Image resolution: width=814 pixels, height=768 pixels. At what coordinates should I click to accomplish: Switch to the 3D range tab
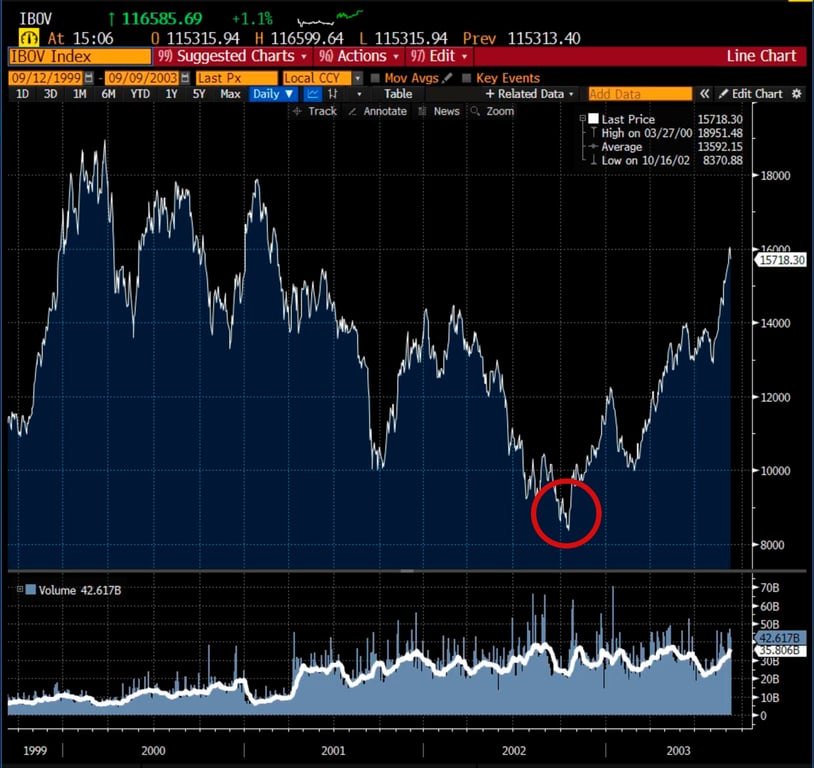coord(50,94)
